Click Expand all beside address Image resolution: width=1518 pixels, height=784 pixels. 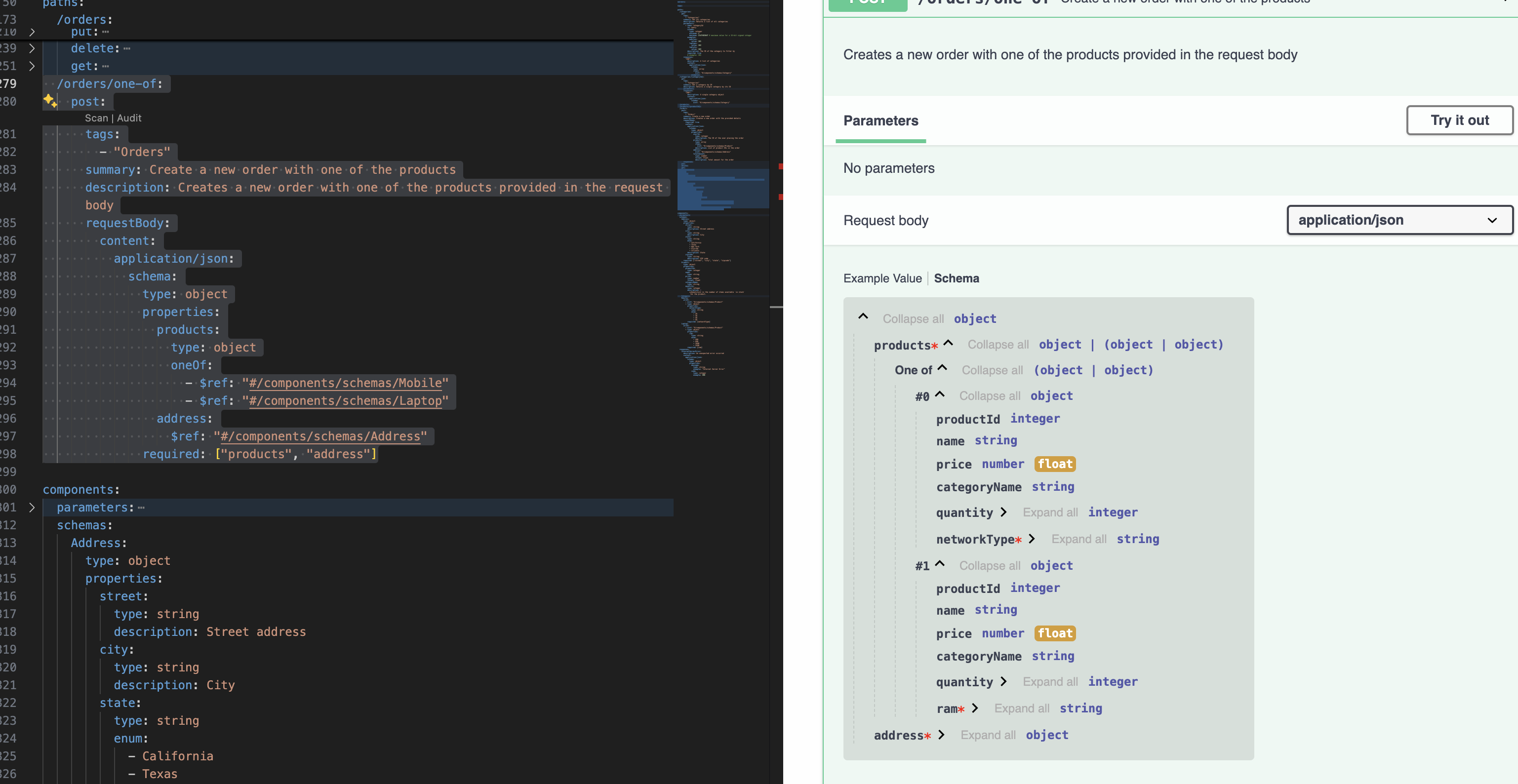pyautogui.click(x=988, y=735)
